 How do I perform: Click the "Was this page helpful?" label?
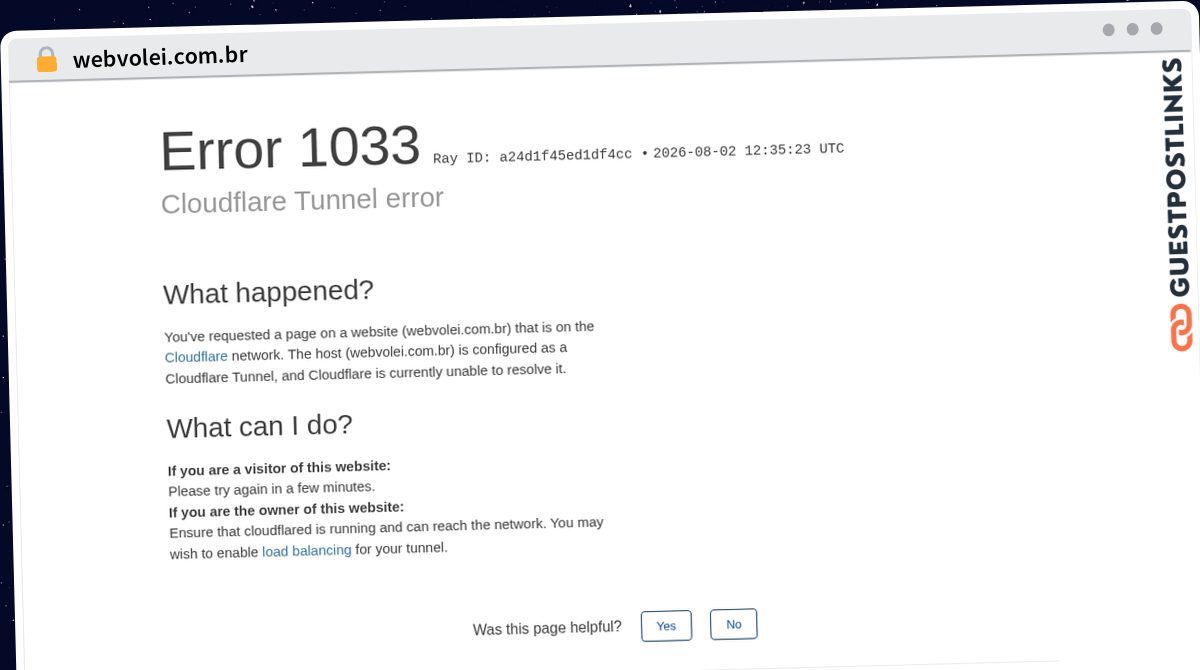pos(547,628)
